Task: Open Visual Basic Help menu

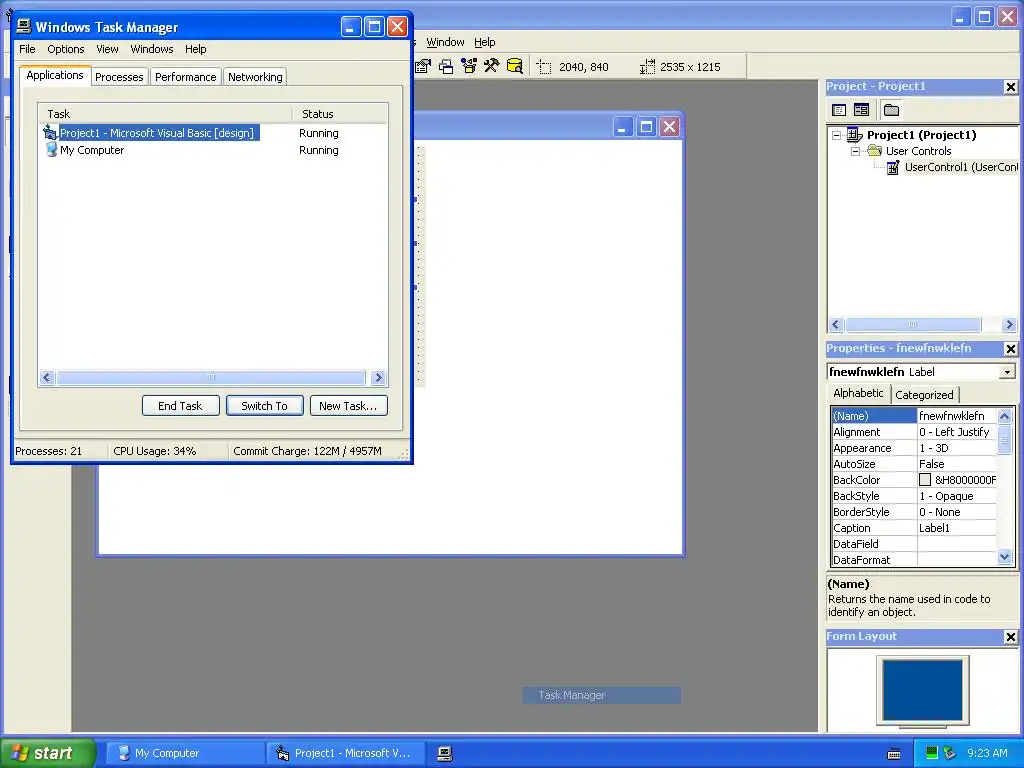Action: point(485,42)
